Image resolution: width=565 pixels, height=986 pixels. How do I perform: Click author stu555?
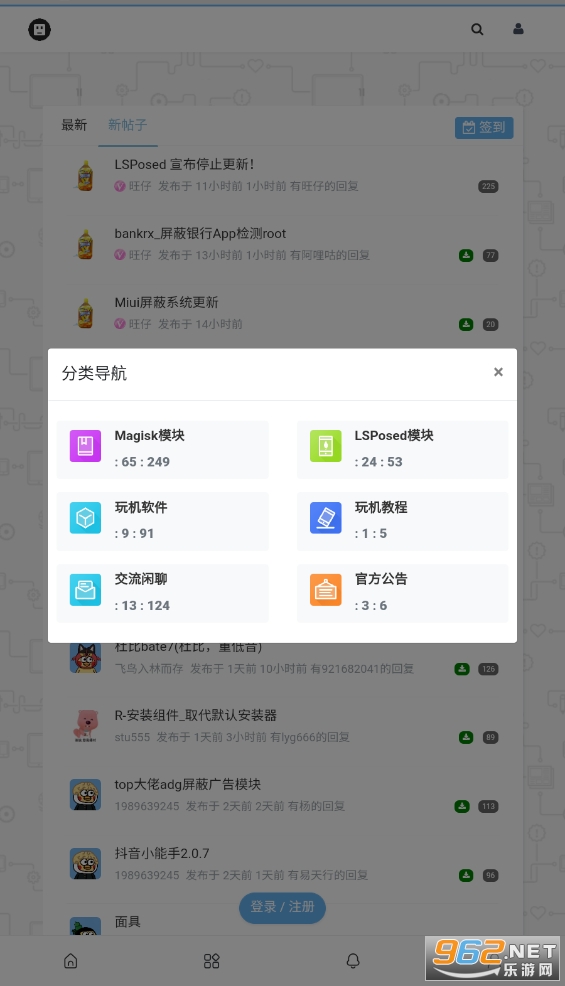(132, 737)
